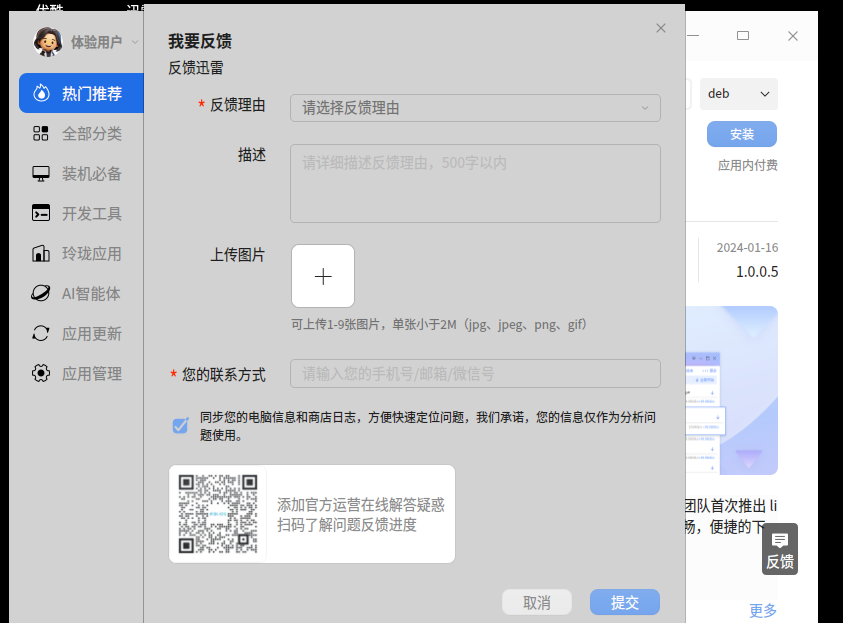Switch to 玲珑应用 section
The image size is (843, 623).
pos(81,253)
